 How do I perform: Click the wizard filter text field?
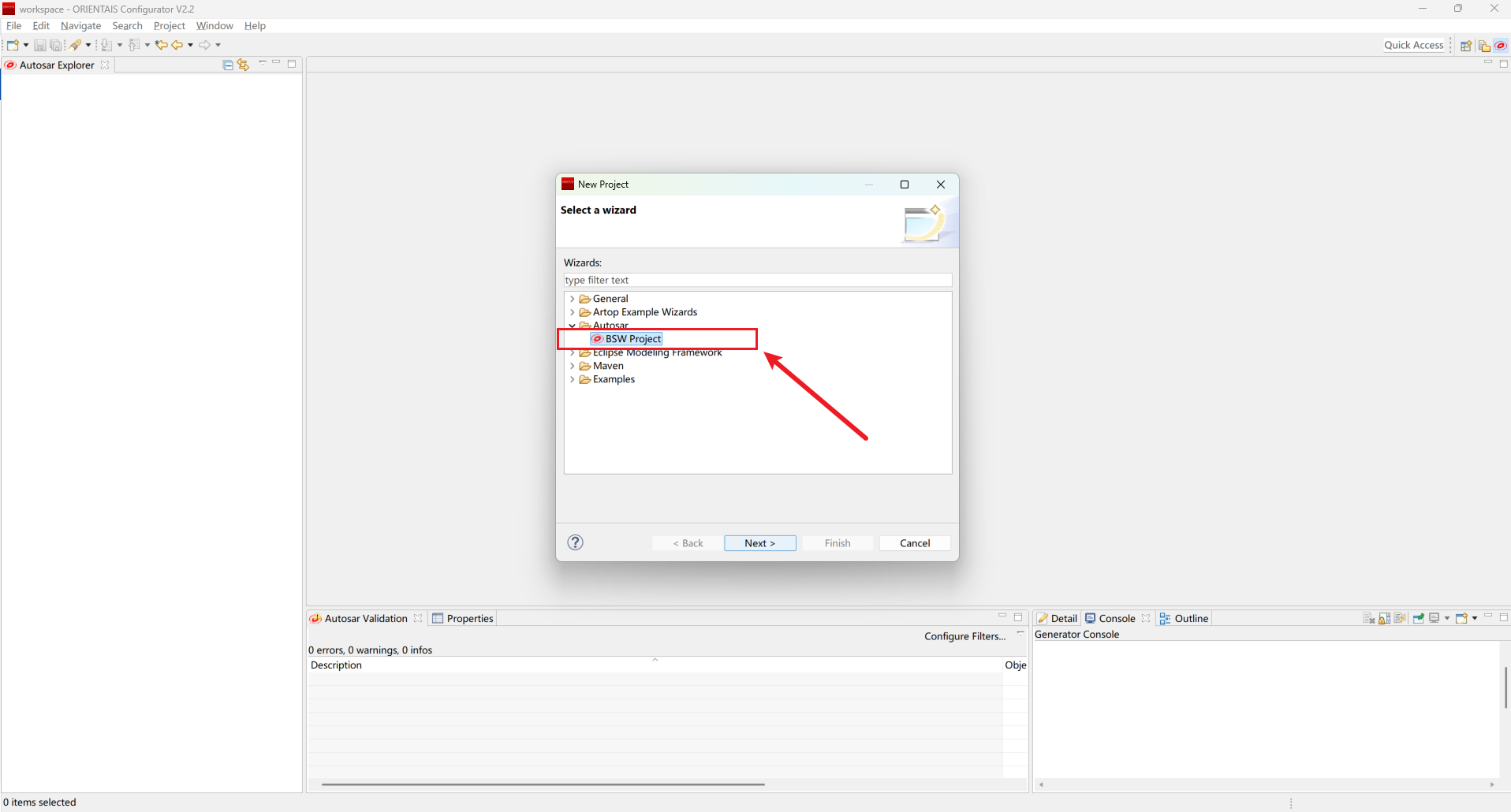(x=757, y=281)
